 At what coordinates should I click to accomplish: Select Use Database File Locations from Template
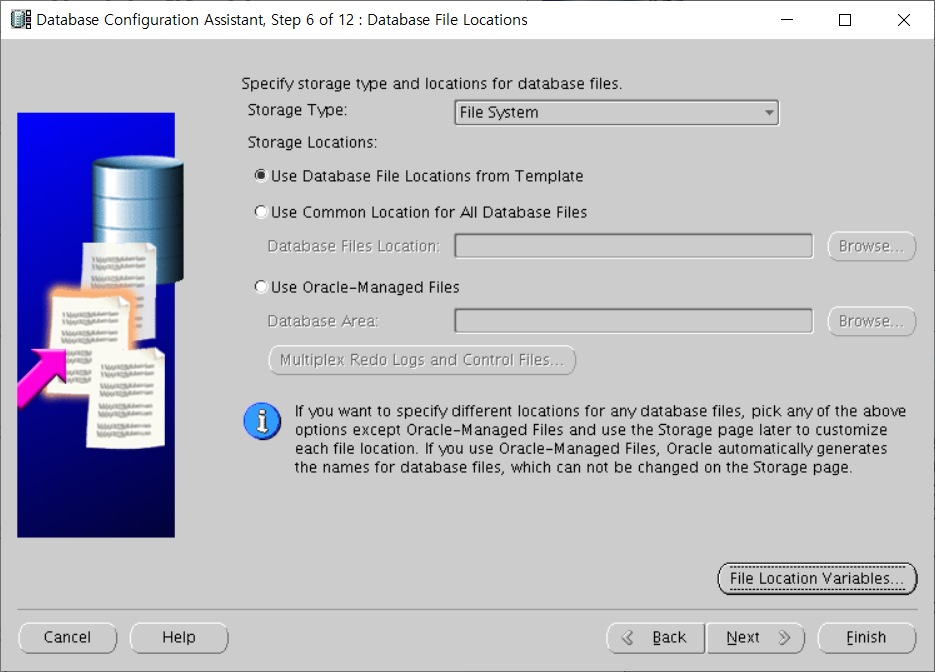coord(419,176)
